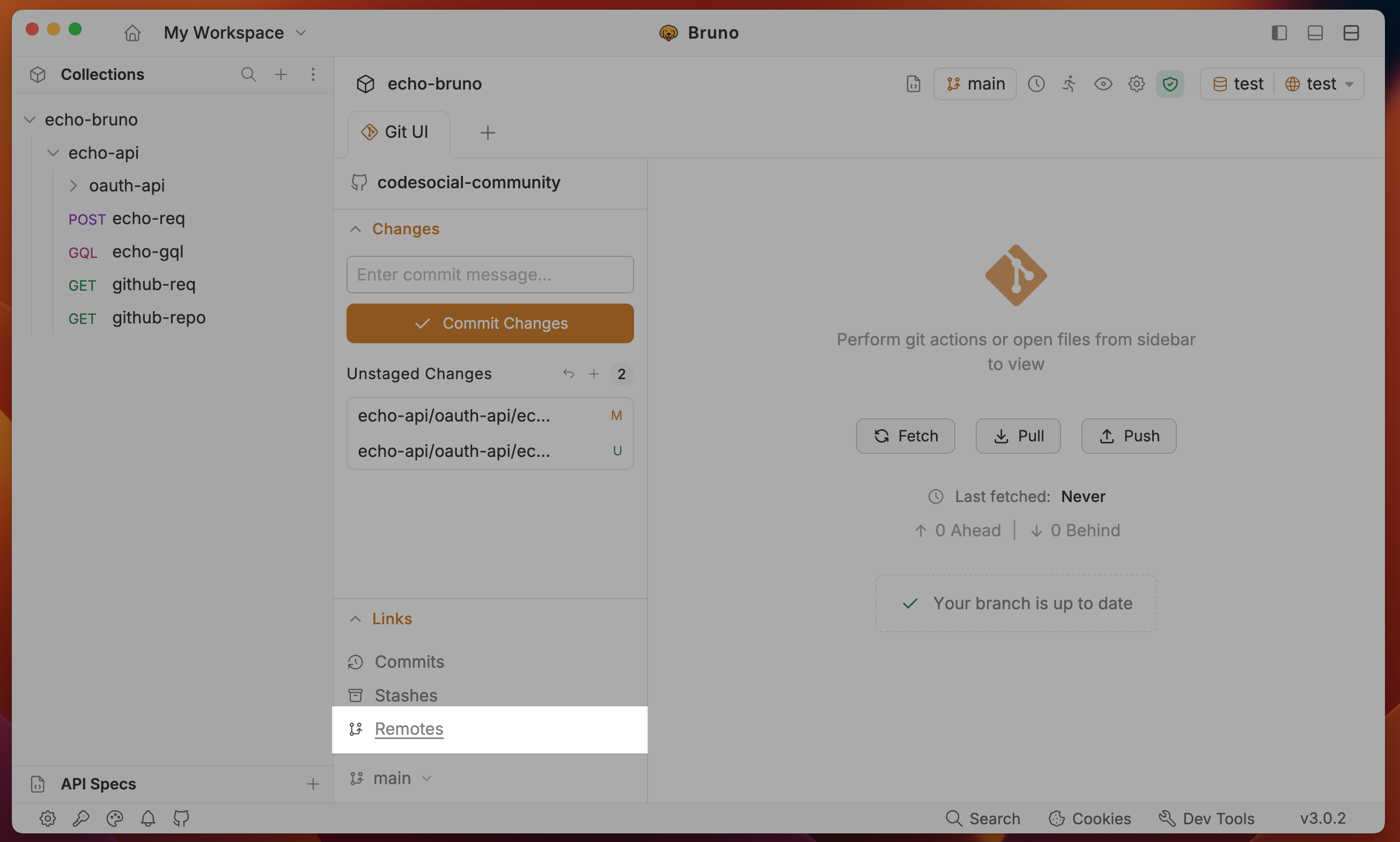Viewport: 1400px width, 842px height.
Task: Click GitHub cat icon in status bar
Action: [x=181, y=818]
